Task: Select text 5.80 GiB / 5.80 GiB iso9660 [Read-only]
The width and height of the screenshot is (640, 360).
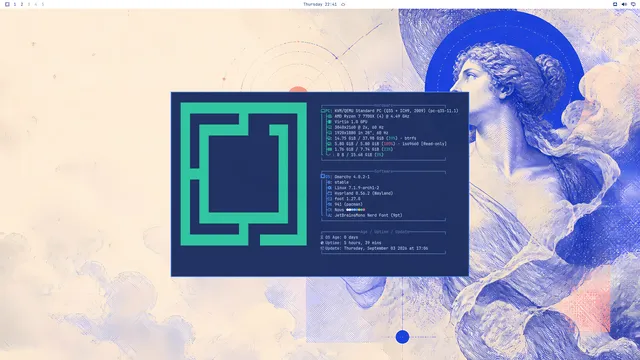Action: tap(391, 144)
